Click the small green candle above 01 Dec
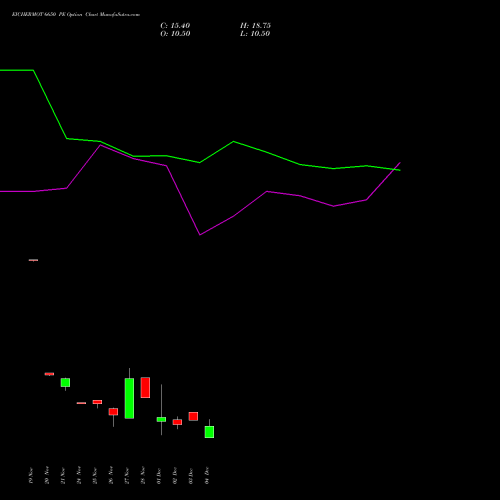 [161, 419]
